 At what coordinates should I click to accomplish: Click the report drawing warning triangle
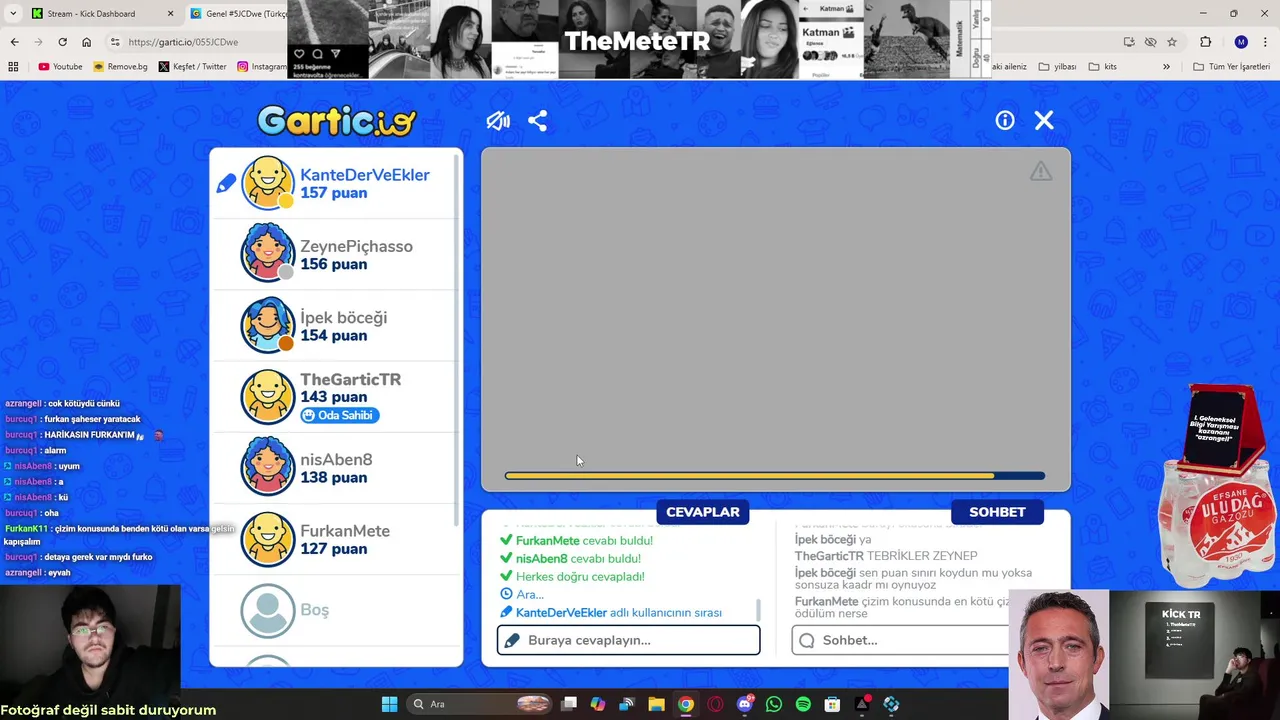pyautogui.click(x=1041, y=171)
